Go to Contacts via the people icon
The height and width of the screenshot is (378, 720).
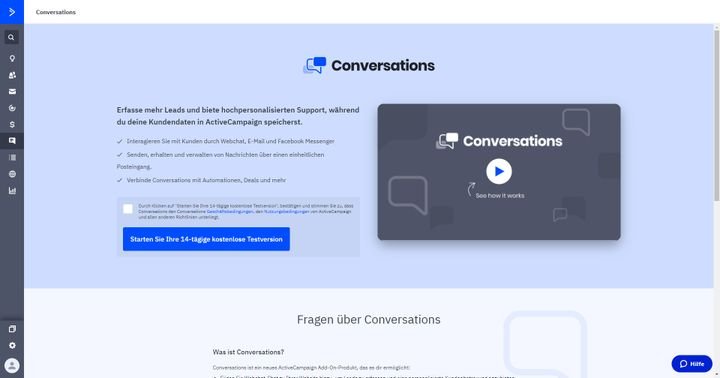[12, 75]
